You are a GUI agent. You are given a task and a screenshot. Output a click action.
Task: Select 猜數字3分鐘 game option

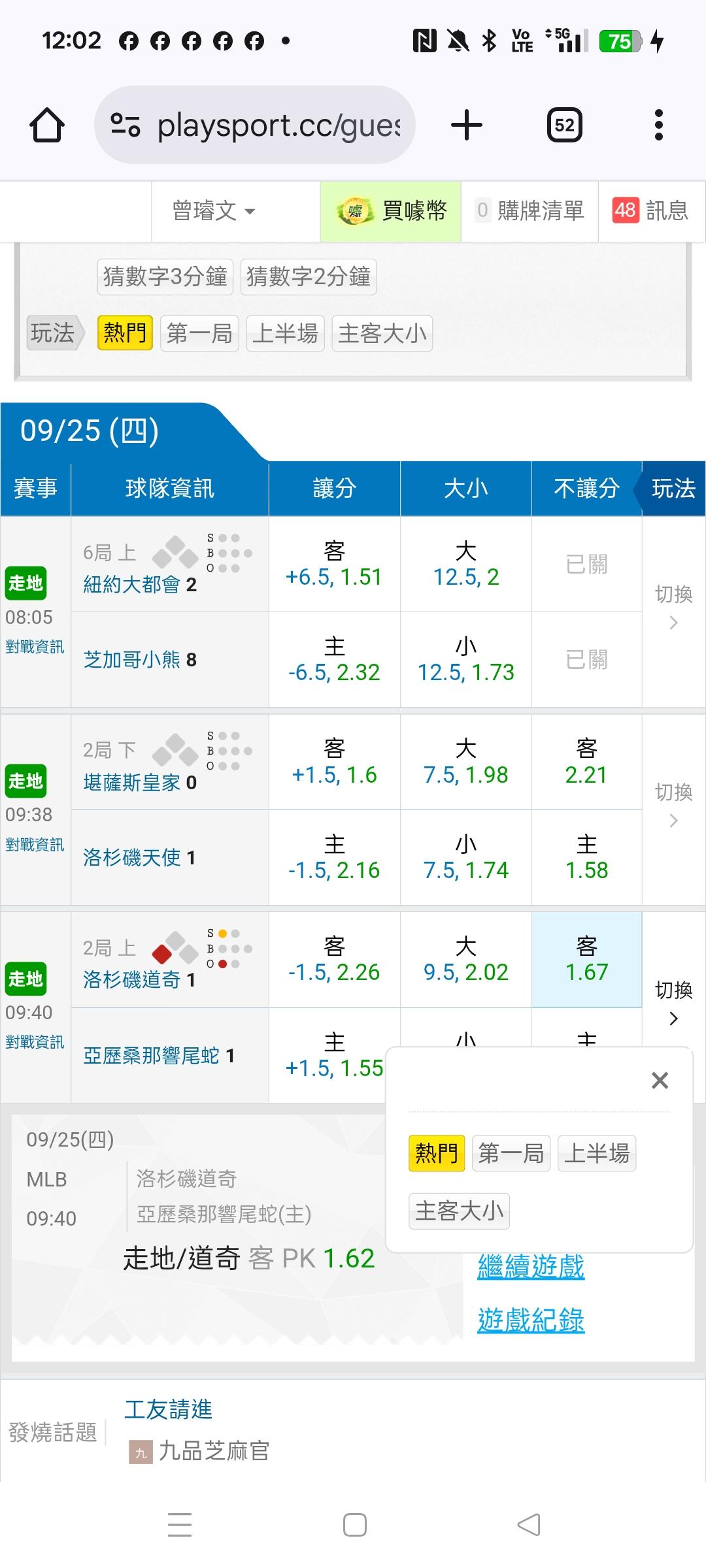165,276
